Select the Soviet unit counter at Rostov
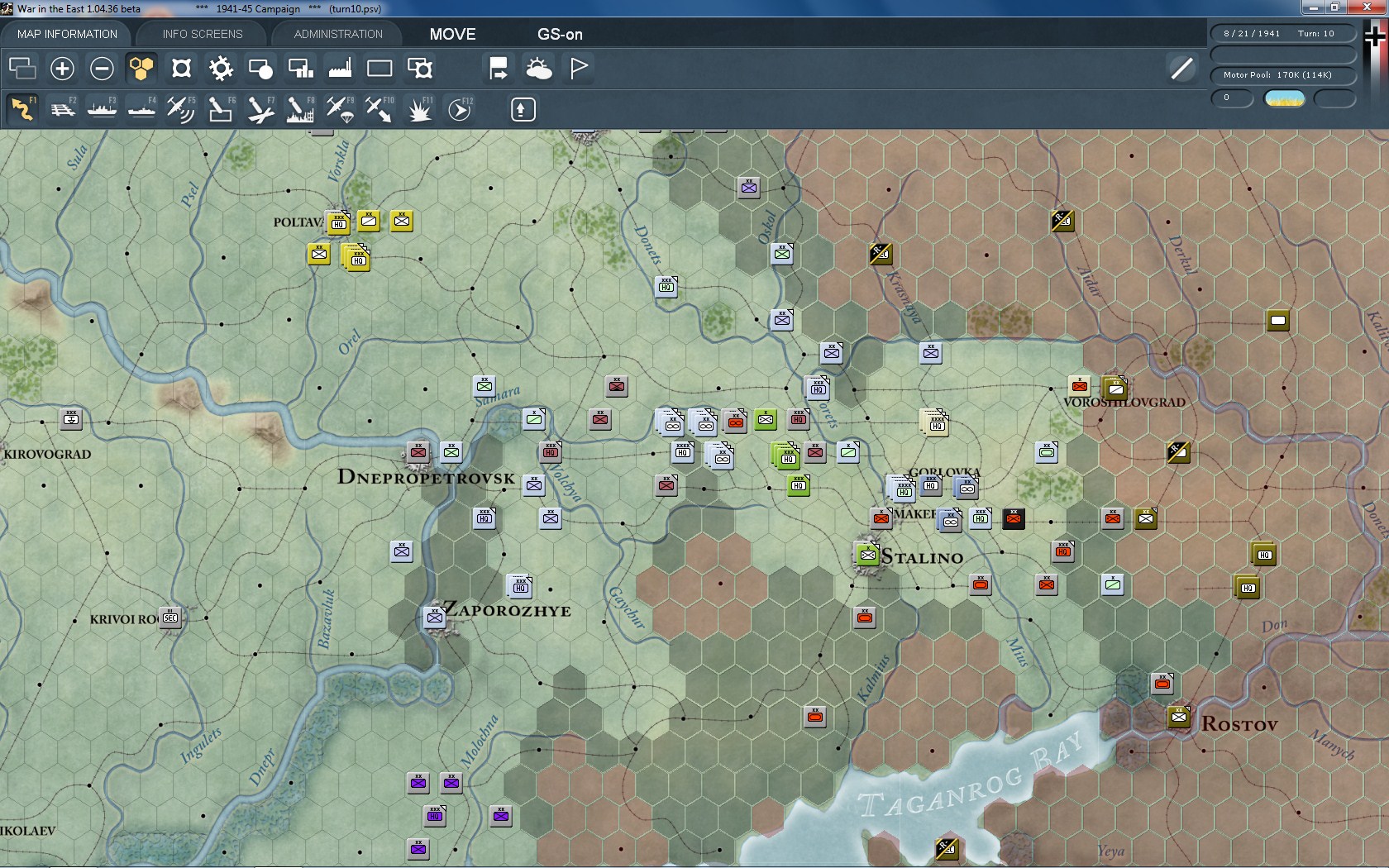This screenshot has width=1389, height=868. coord(1178,717)
